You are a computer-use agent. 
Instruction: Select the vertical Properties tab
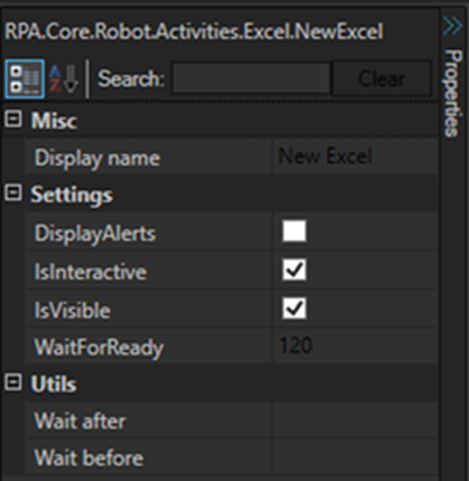(453, 93)
